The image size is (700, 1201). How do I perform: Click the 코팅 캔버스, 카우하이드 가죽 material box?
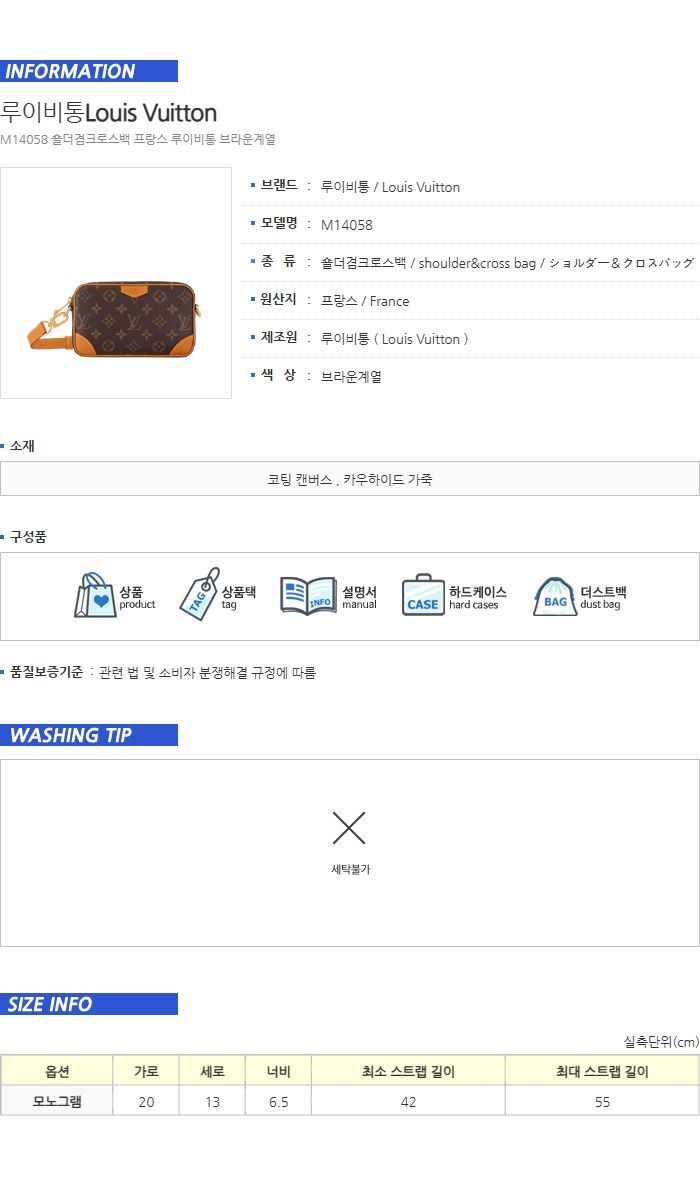coord(350,479)
